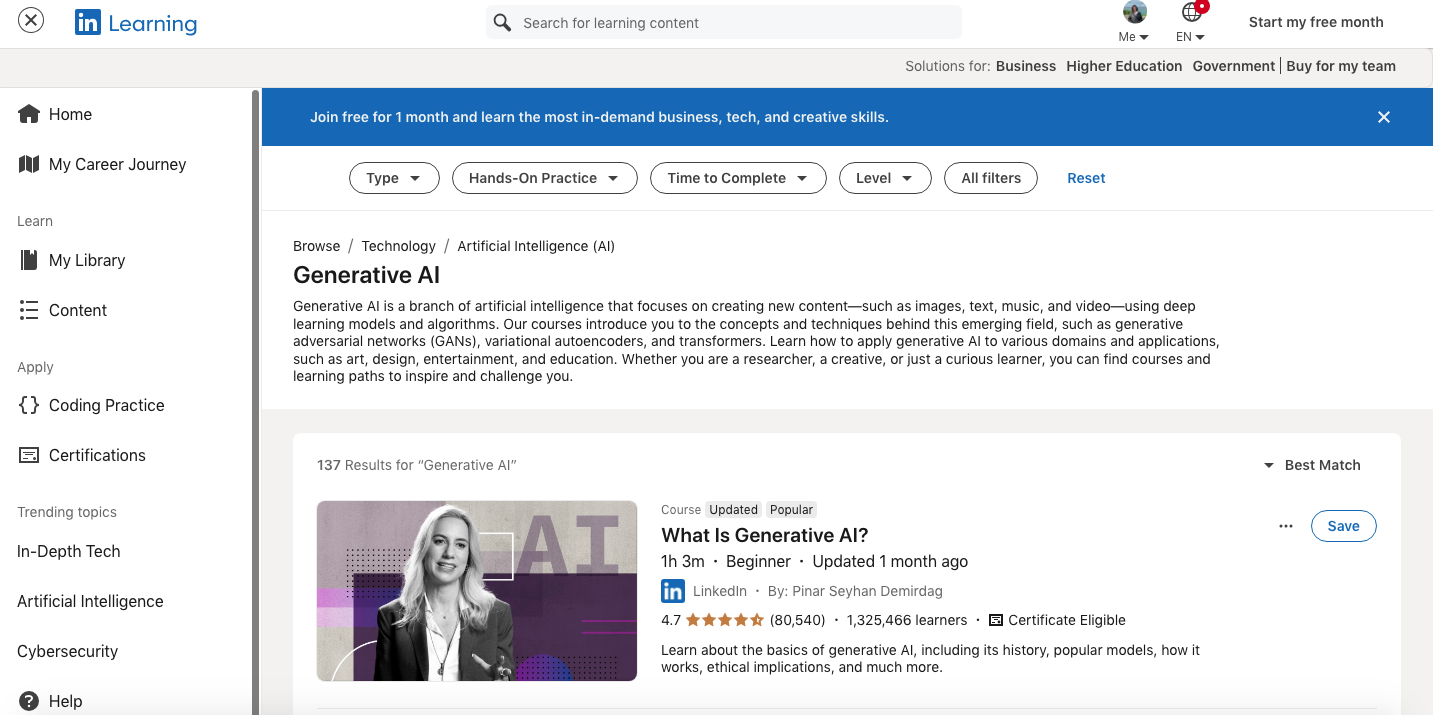Screen dimensions: 1433x715
Task: Expand the Me account menu
Action: point(1133,37)
